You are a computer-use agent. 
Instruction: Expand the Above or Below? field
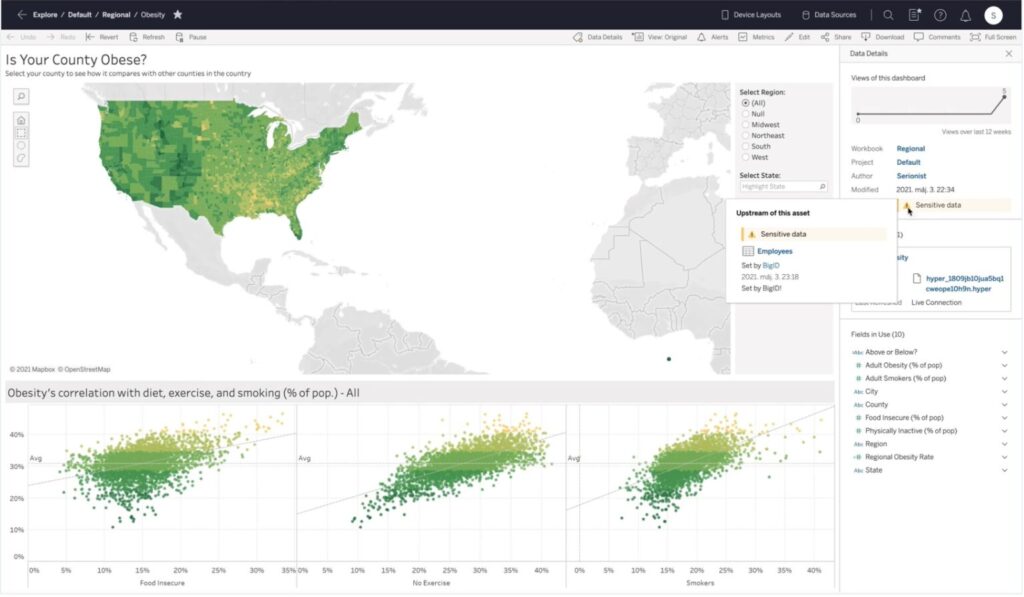pos(1004,352)
